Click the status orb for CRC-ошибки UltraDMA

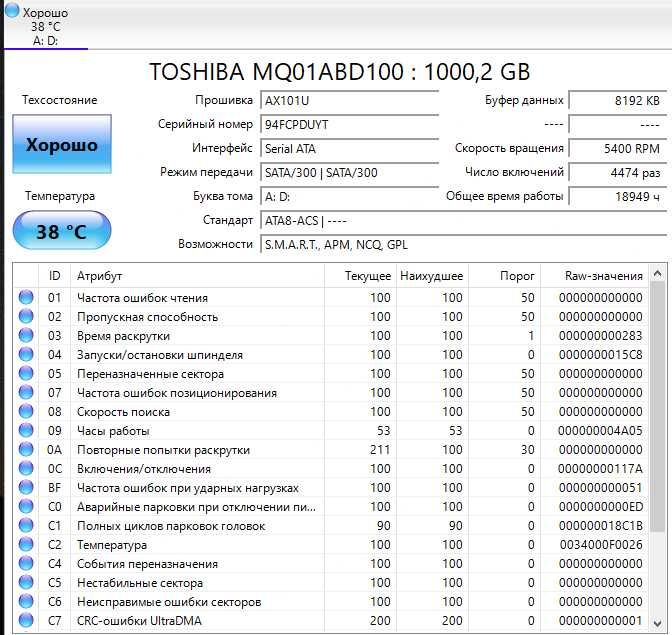tap(26, 620)
